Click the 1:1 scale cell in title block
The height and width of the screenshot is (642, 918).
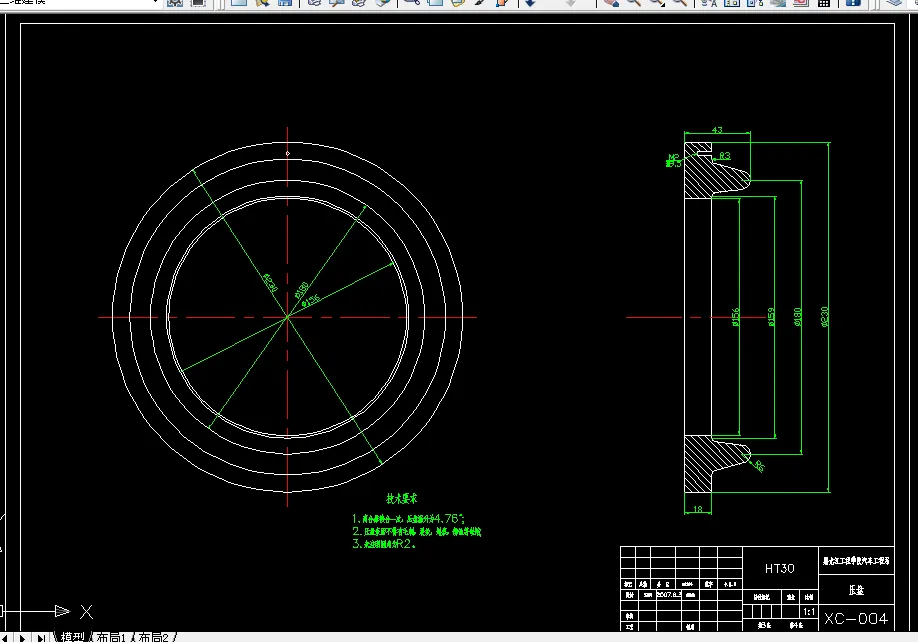(809, 612)
